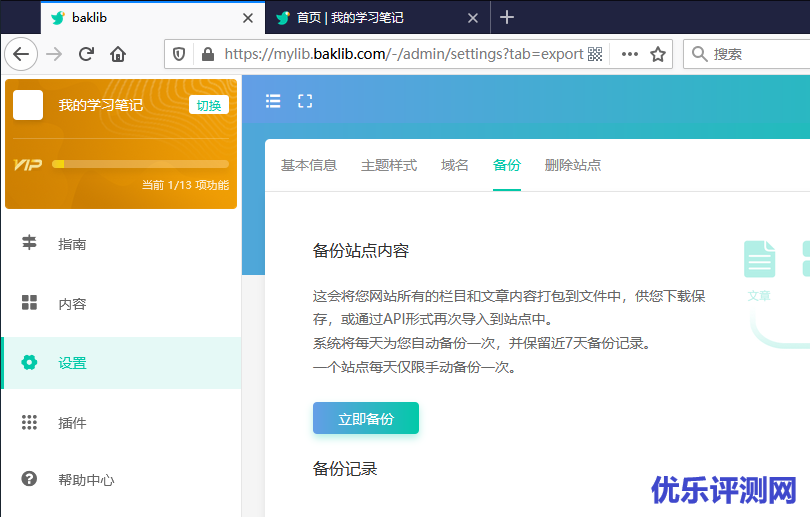
Task: Open the 删除站点 tab
Action: click(573, 165)
